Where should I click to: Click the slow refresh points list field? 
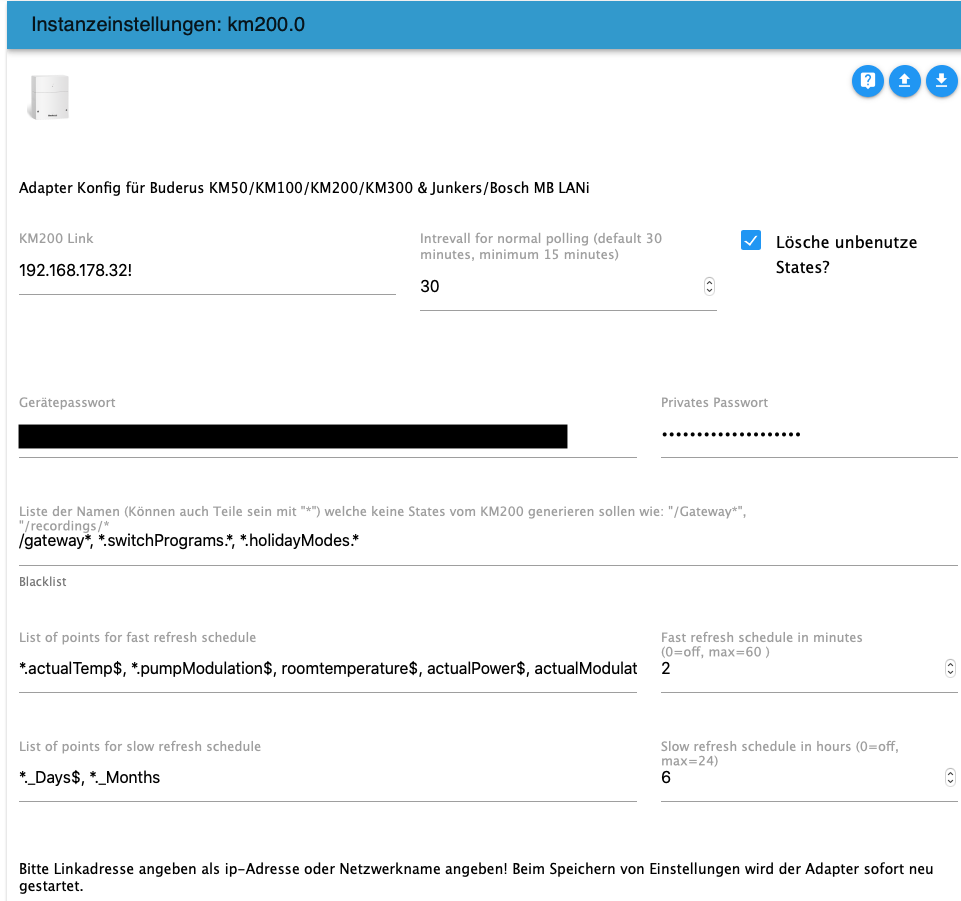(x=327, y=778)
